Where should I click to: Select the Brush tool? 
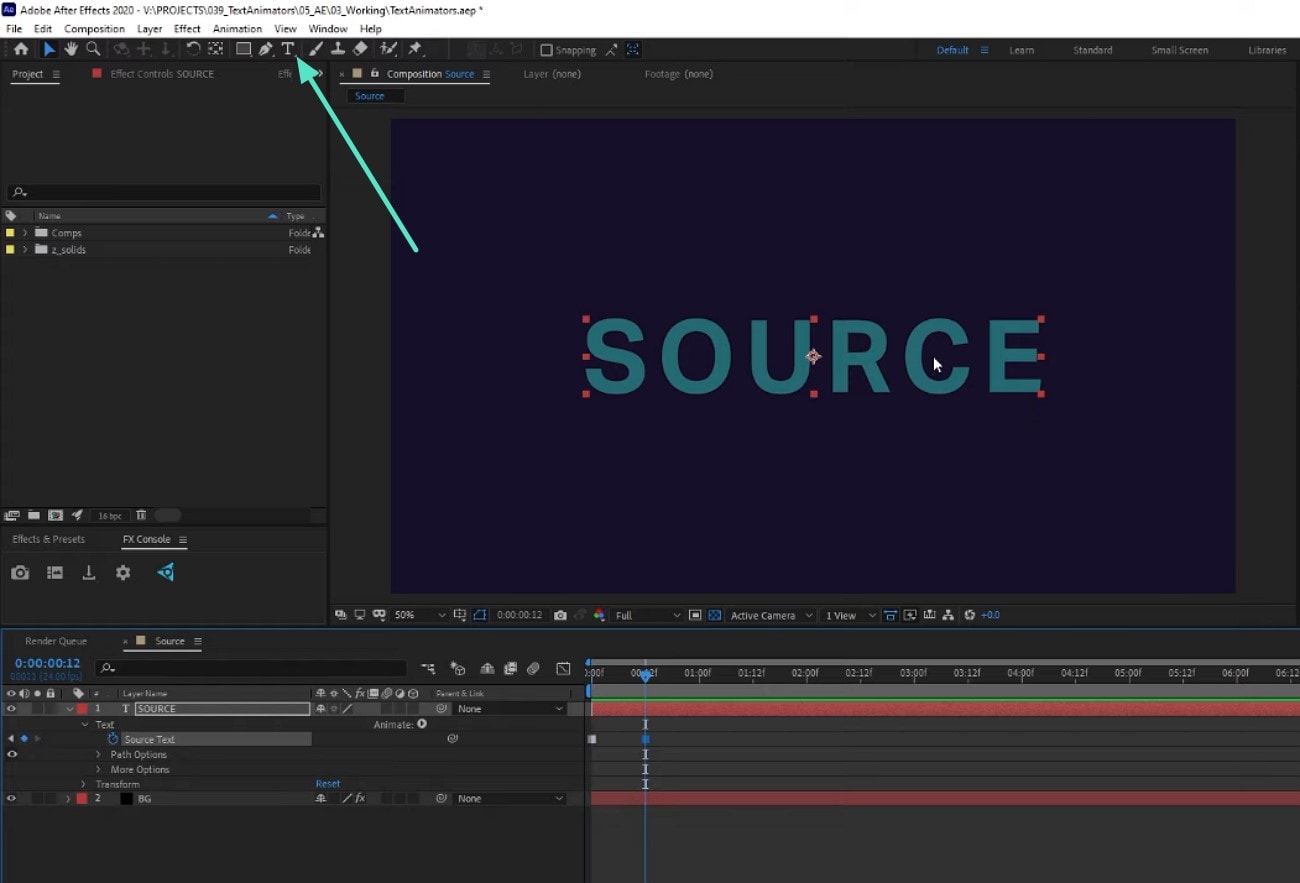316,49
